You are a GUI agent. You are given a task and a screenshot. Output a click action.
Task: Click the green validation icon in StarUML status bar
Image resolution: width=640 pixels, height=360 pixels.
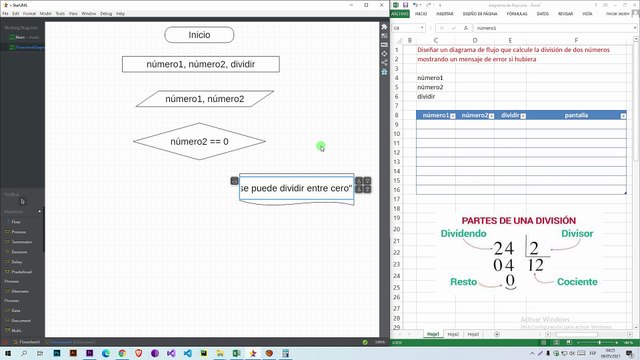point(365,342)
